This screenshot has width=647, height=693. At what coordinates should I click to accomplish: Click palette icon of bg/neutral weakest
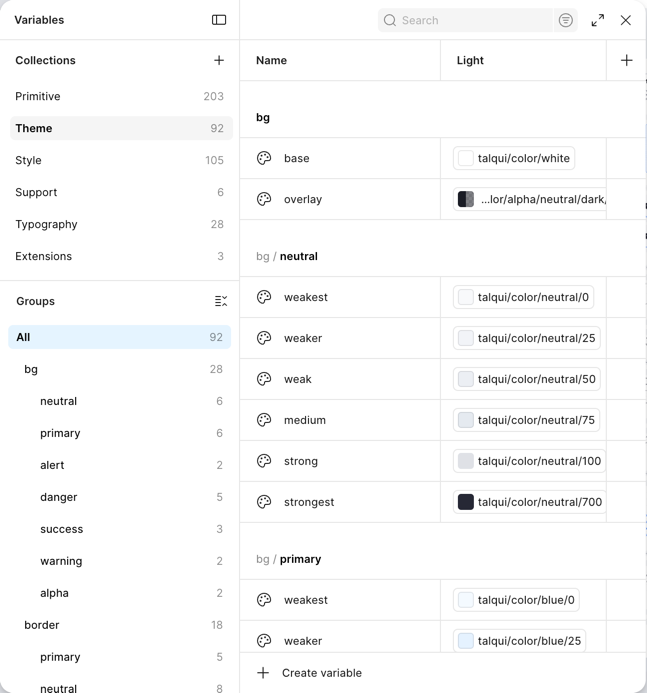pos(264,297)
